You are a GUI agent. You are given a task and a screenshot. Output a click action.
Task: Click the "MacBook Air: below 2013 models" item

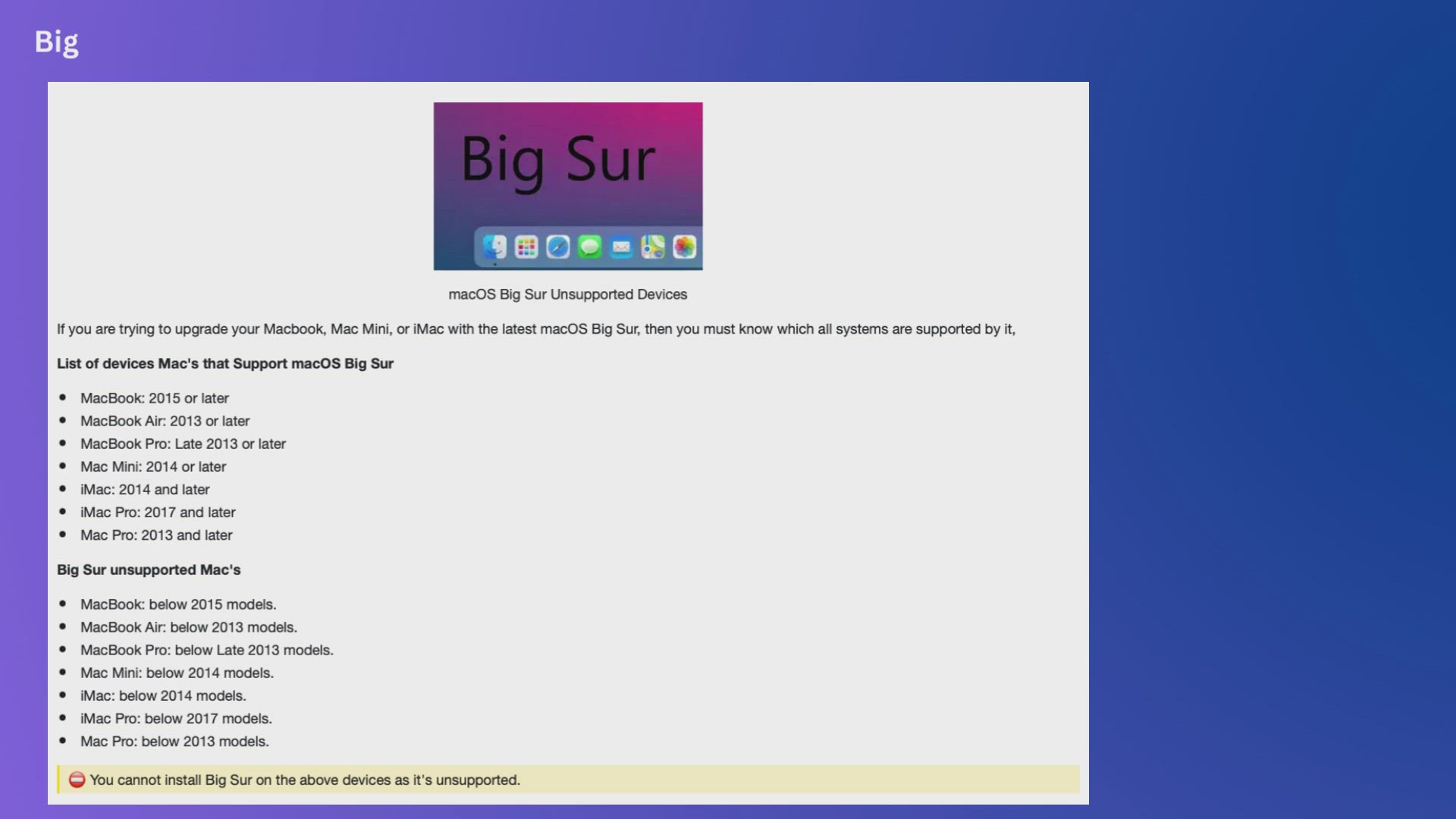click(189, 627)
